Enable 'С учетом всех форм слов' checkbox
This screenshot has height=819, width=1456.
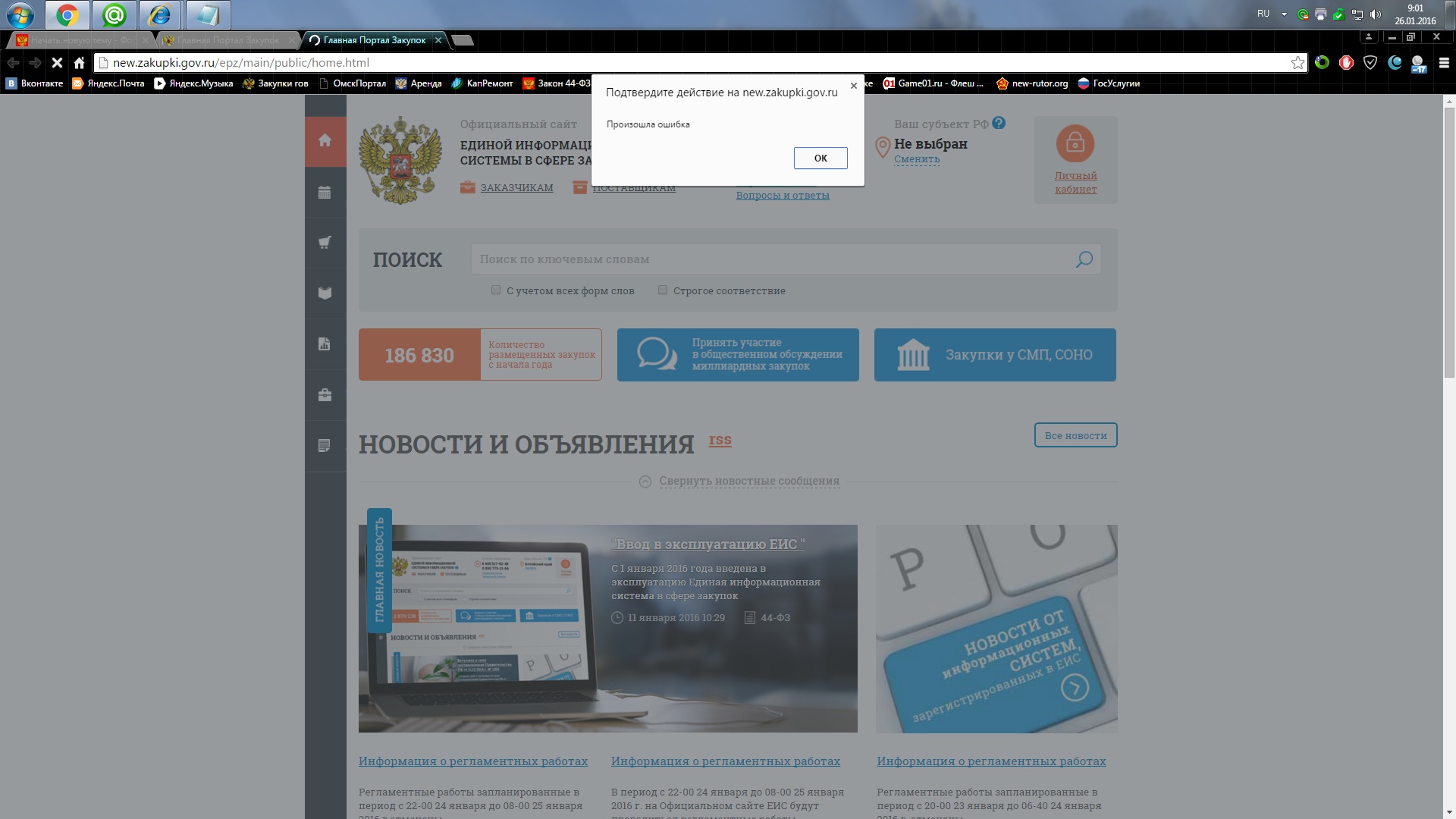click(496, 290)
